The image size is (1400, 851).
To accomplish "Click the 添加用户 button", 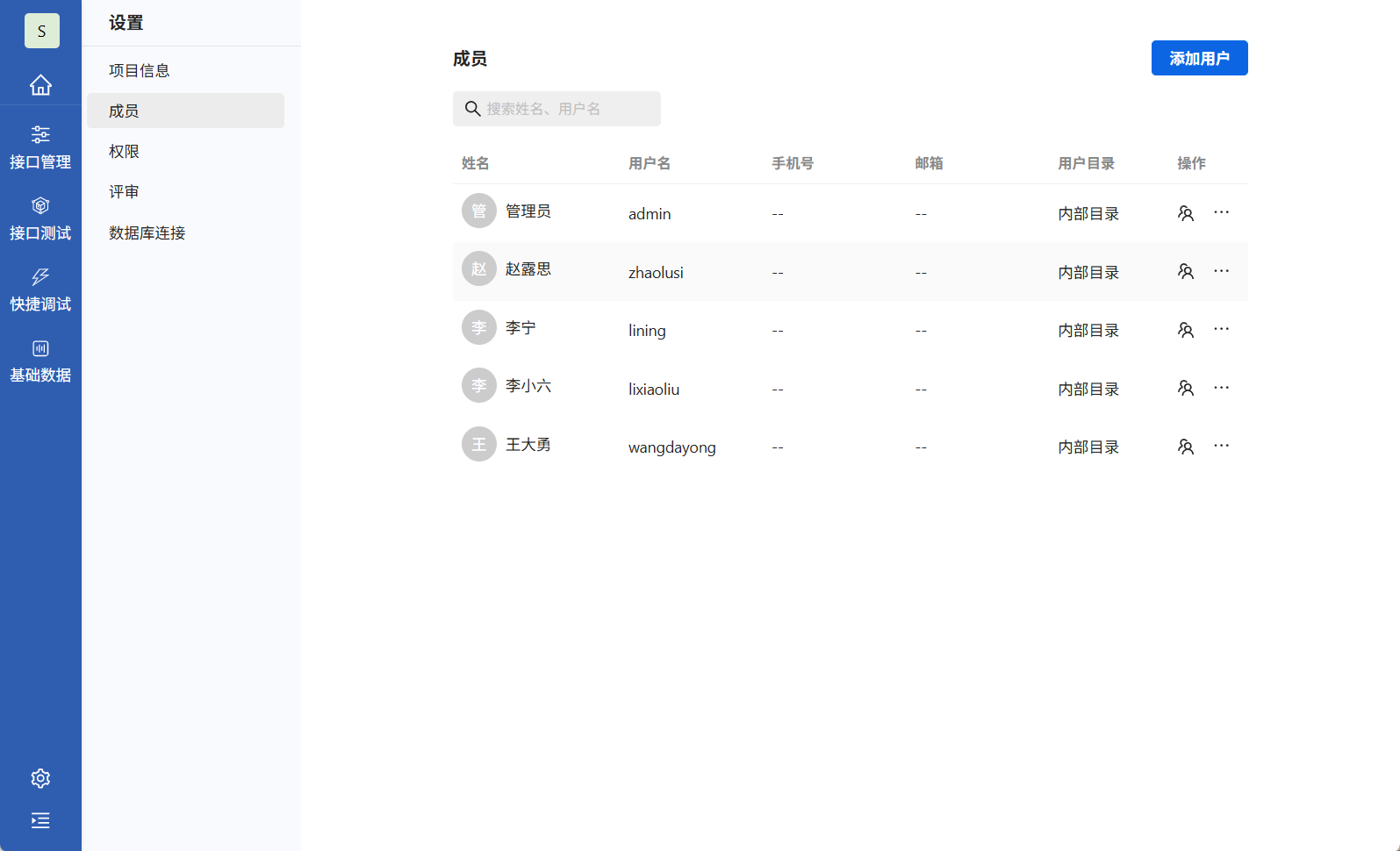I will [1199, 58].
